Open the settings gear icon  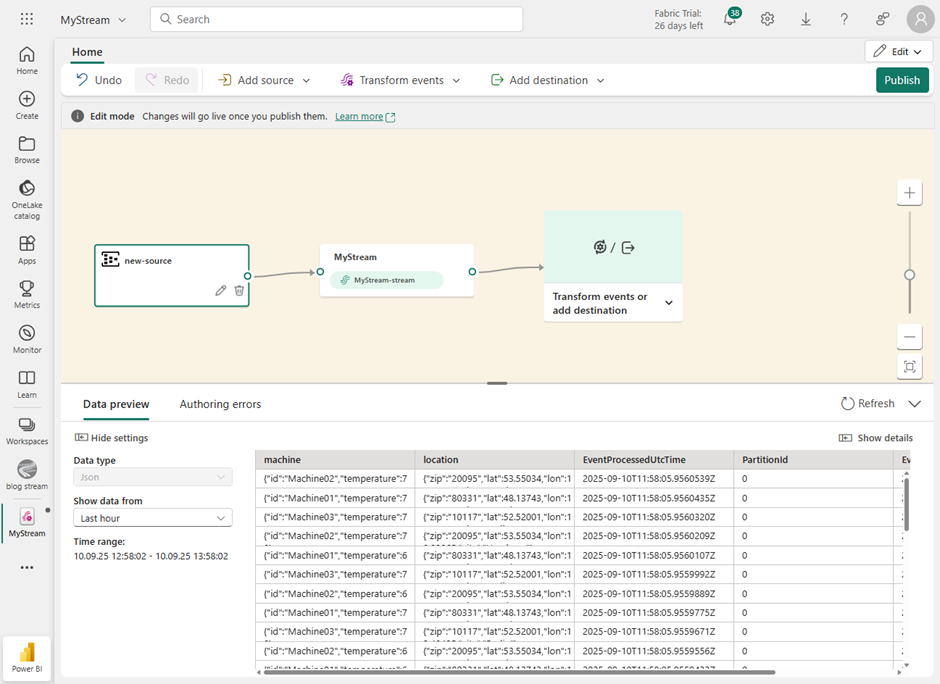(767, 19)
